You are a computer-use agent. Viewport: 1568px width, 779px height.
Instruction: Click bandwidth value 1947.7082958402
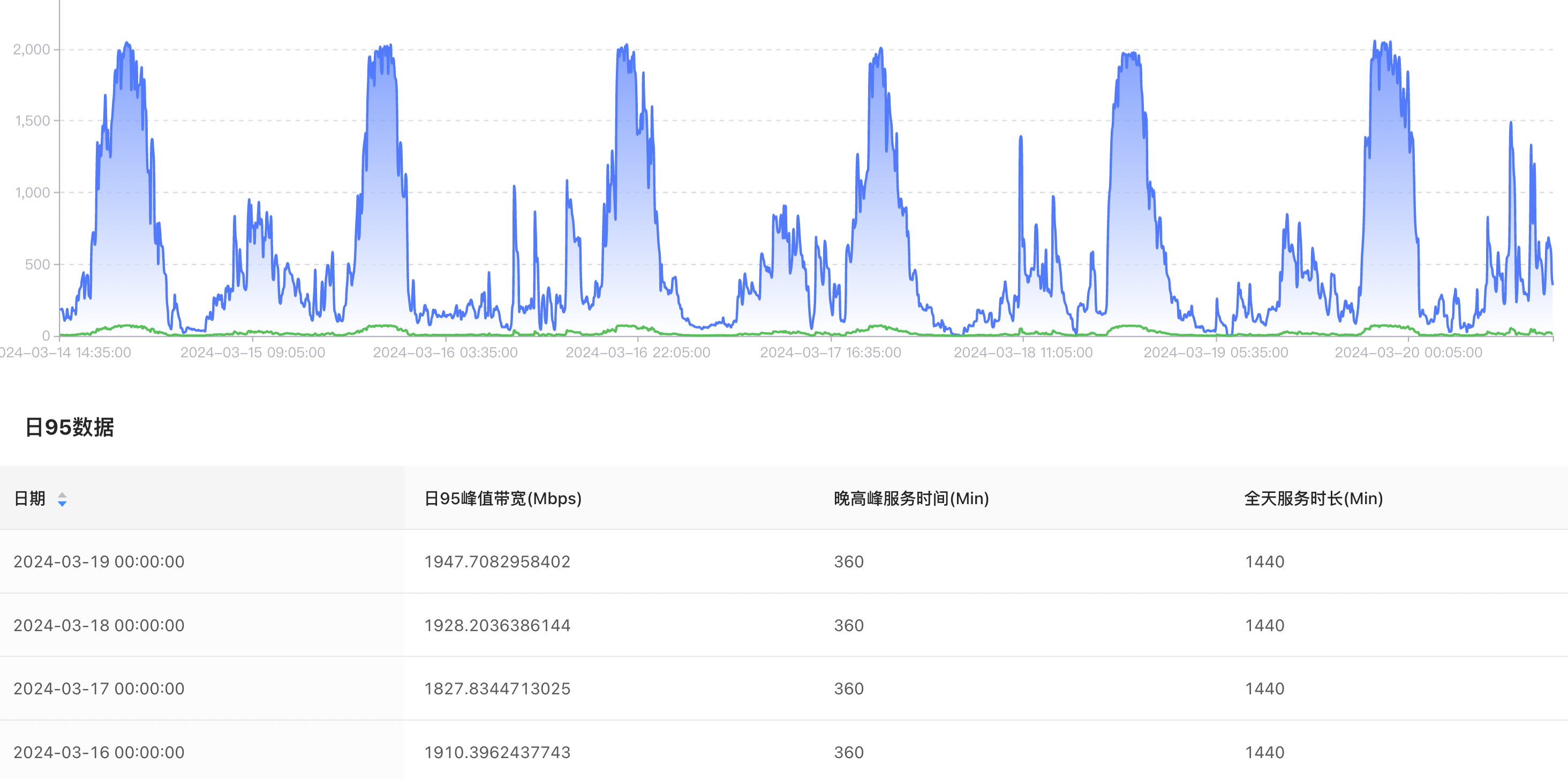coord(497,561)
